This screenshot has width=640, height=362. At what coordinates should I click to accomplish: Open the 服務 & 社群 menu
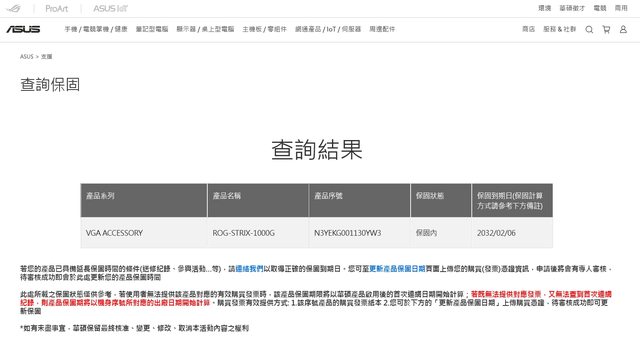pyautogui.click(x=559, y=29)
